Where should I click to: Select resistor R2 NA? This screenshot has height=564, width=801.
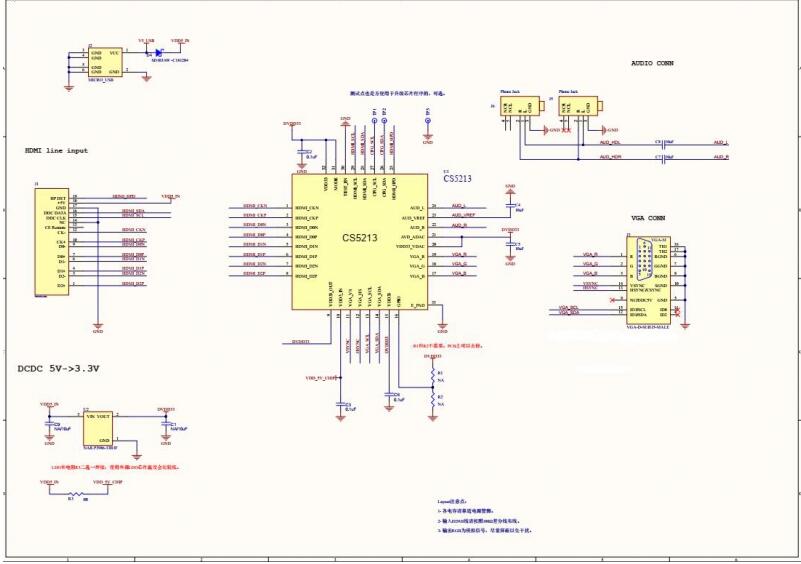(x=433, y=400)
